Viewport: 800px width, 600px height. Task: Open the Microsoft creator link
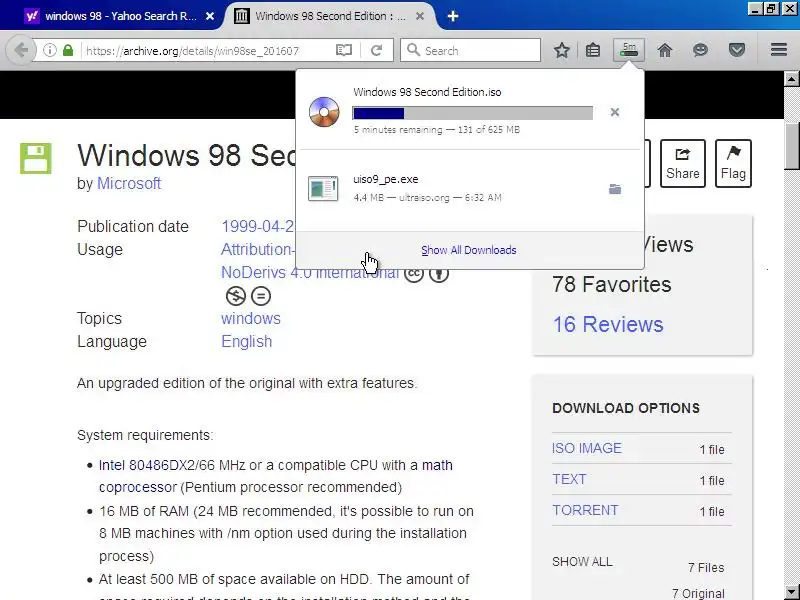point(129,183)
